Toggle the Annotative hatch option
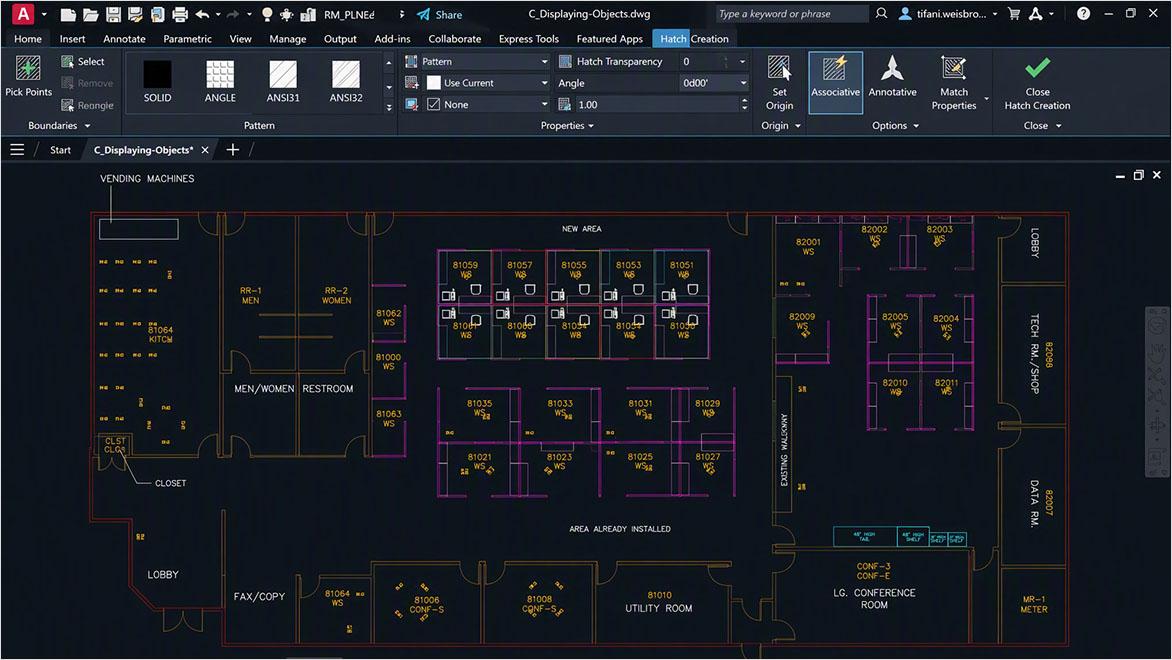This screenshot has height=660, width=1172. pyautogui.click(x=892, y=76)
